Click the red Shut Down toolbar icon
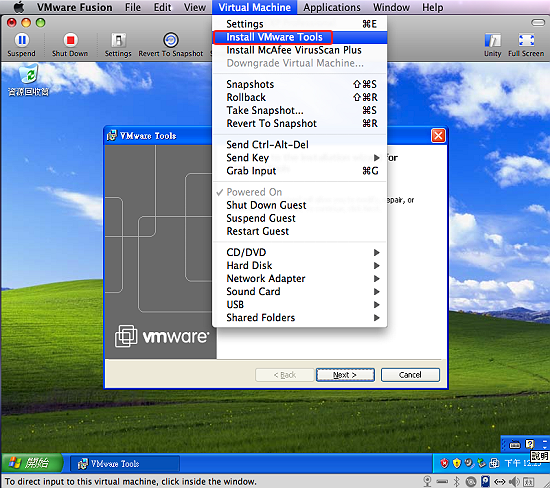 (x=70, y=40)
